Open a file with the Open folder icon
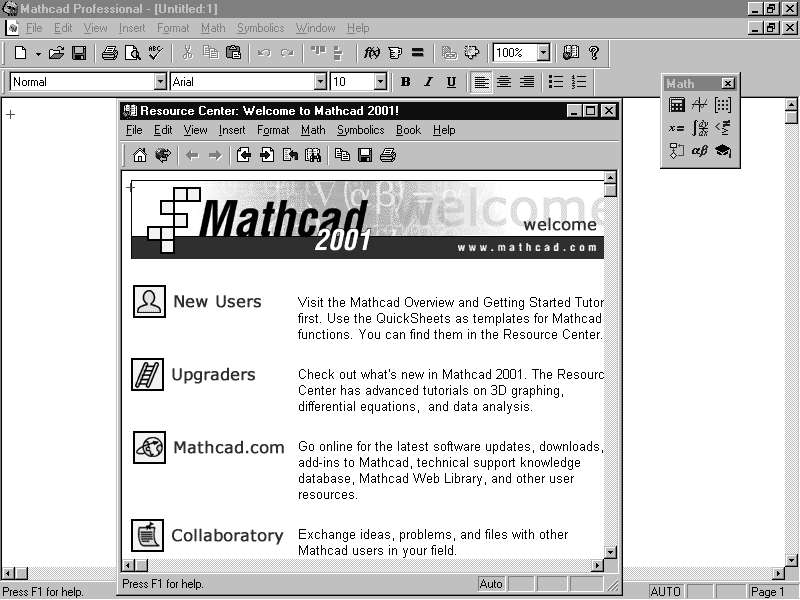 [57, 53]
